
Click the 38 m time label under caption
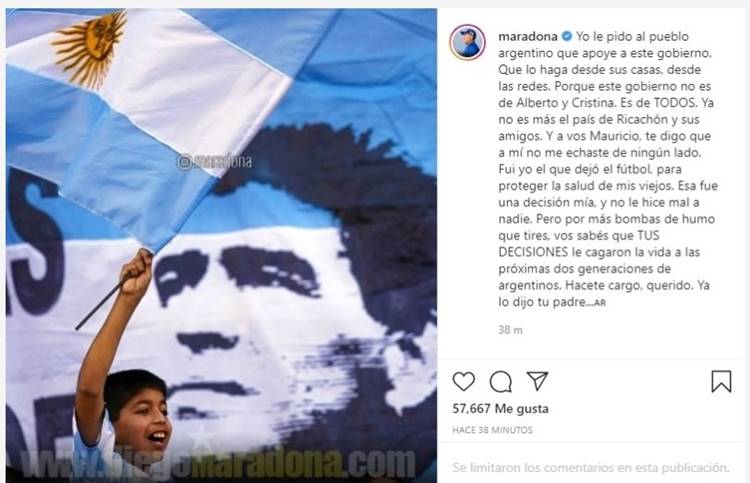click(510, 330)
